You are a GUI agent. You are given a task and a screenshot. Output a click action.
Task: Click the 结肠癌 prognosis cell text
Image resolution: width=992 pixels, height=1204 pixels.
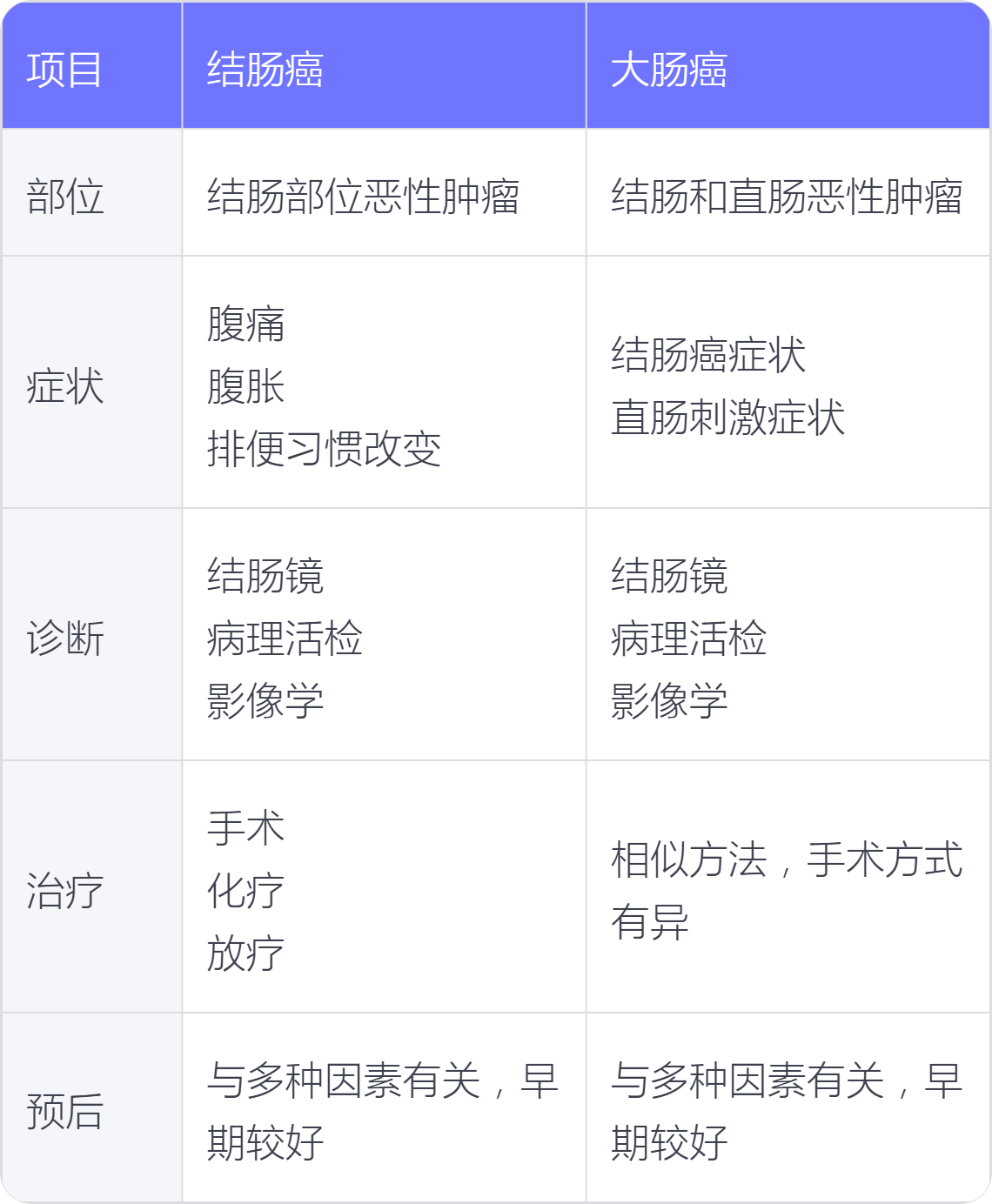(383, 1112)
